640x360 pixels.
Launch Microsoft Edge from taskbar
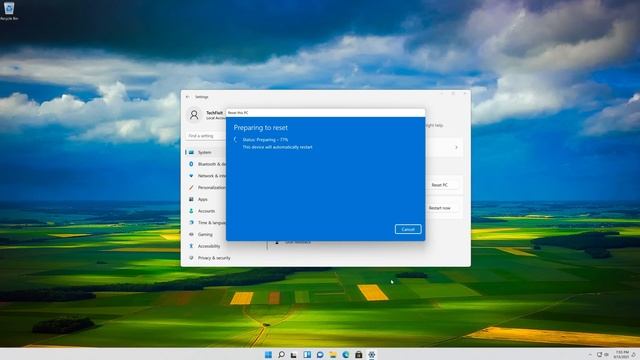click(346, 355)
